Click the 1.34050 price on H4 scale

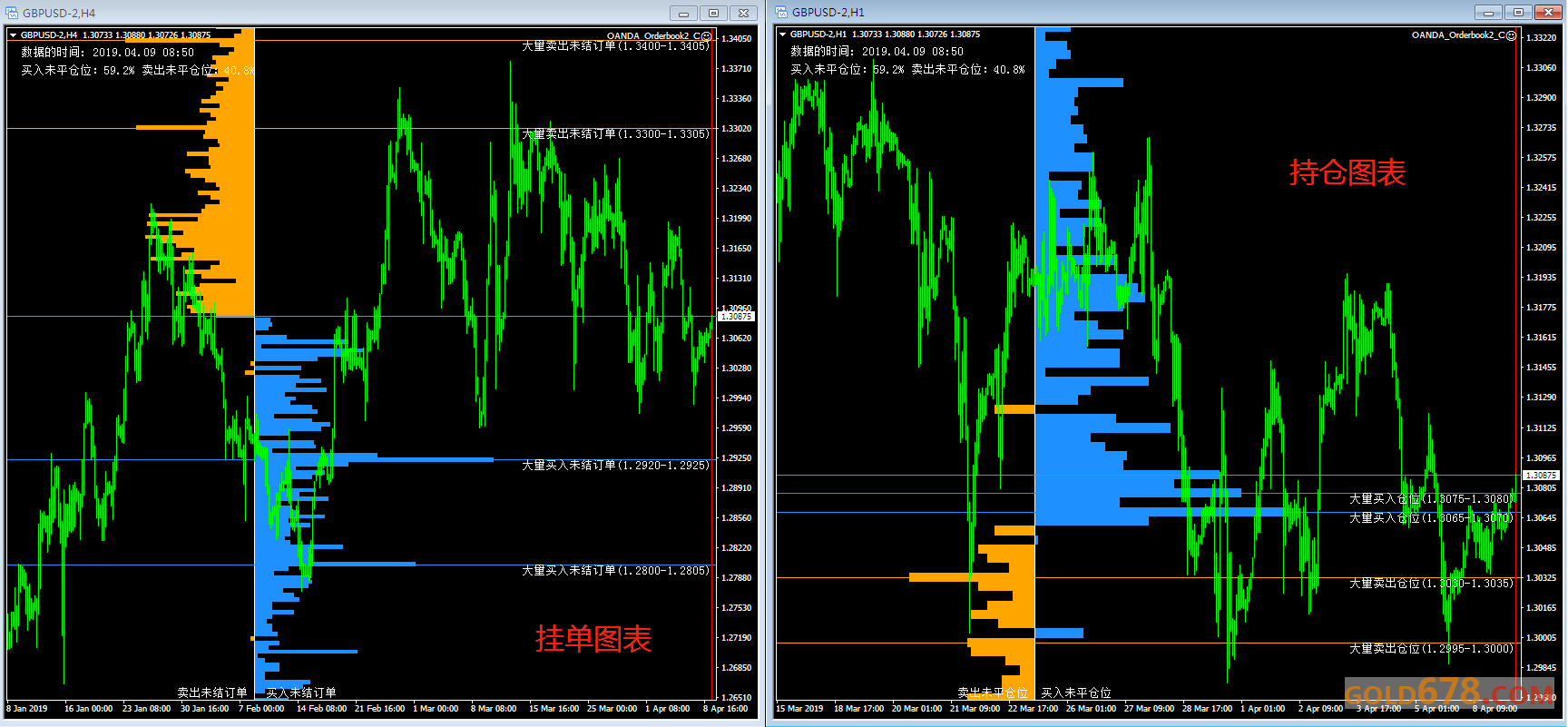tap(736, 38)
